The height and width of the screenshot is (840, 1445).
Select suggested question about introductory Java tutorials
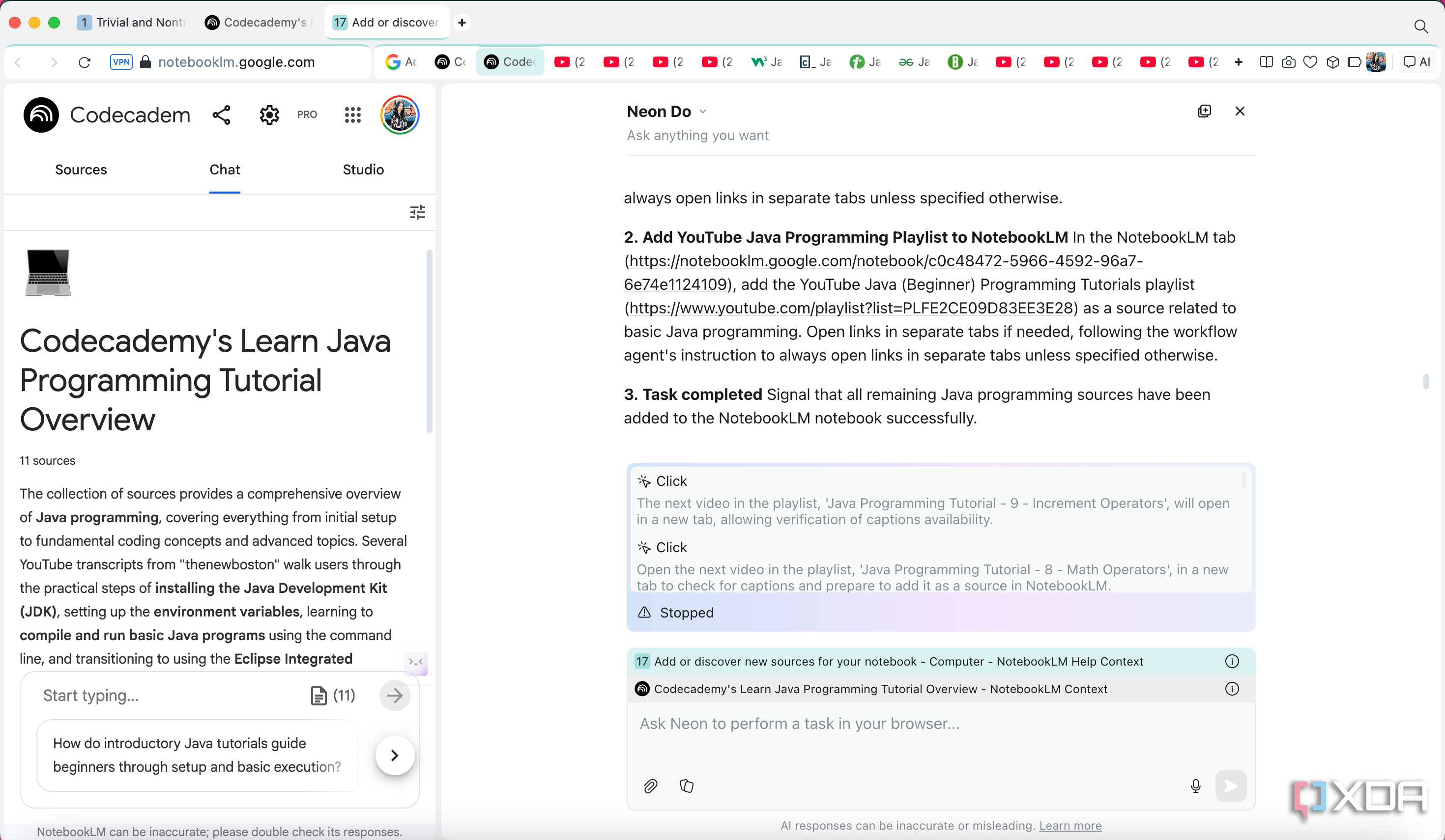[x=197, y=755]
